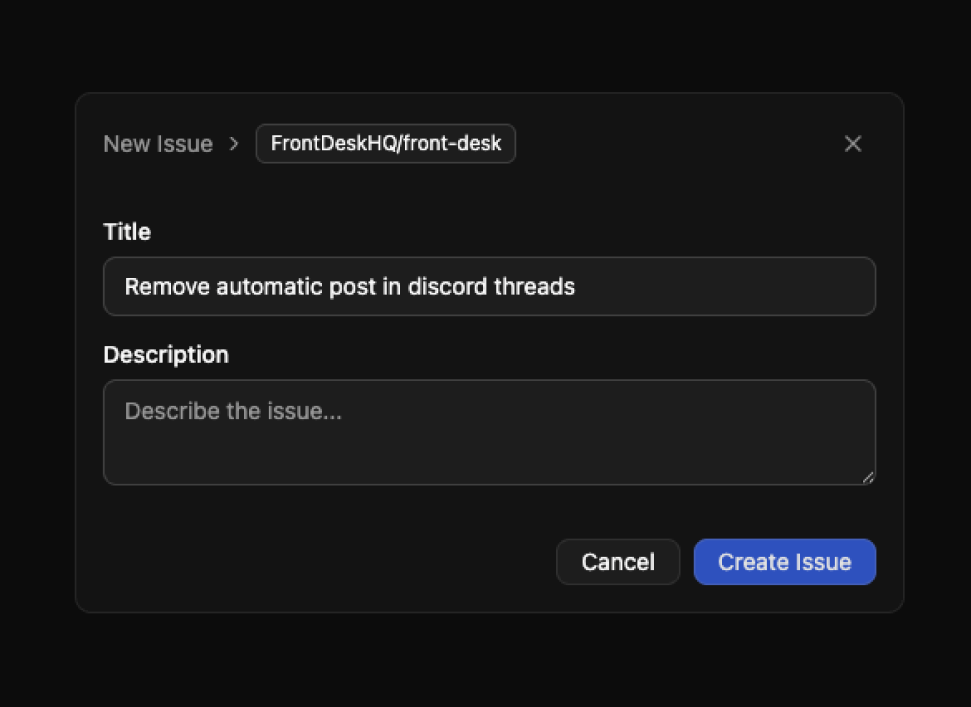Click the Description field label
Viewport: 971px width, 707px height.
click(x=166, y=355)
